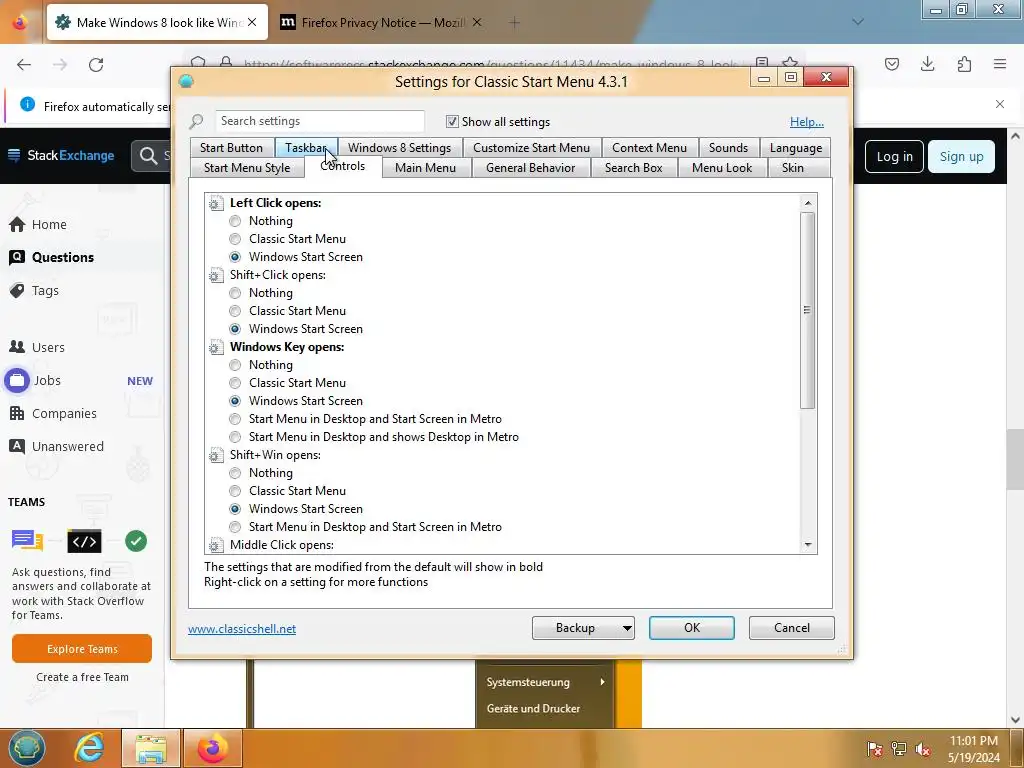Click the settings search magnifier icon
The image size is (1024, 768).
[x=197, y=121]
